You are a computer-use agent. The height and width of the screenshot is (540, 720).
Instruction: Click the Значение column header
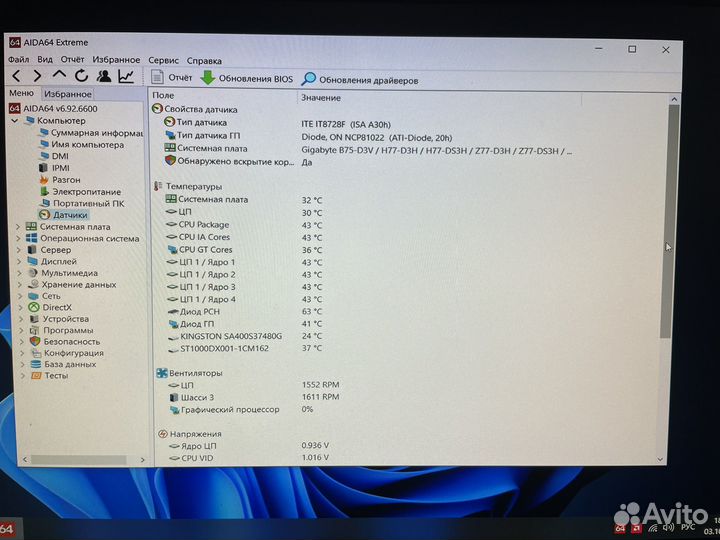(320, 97)
